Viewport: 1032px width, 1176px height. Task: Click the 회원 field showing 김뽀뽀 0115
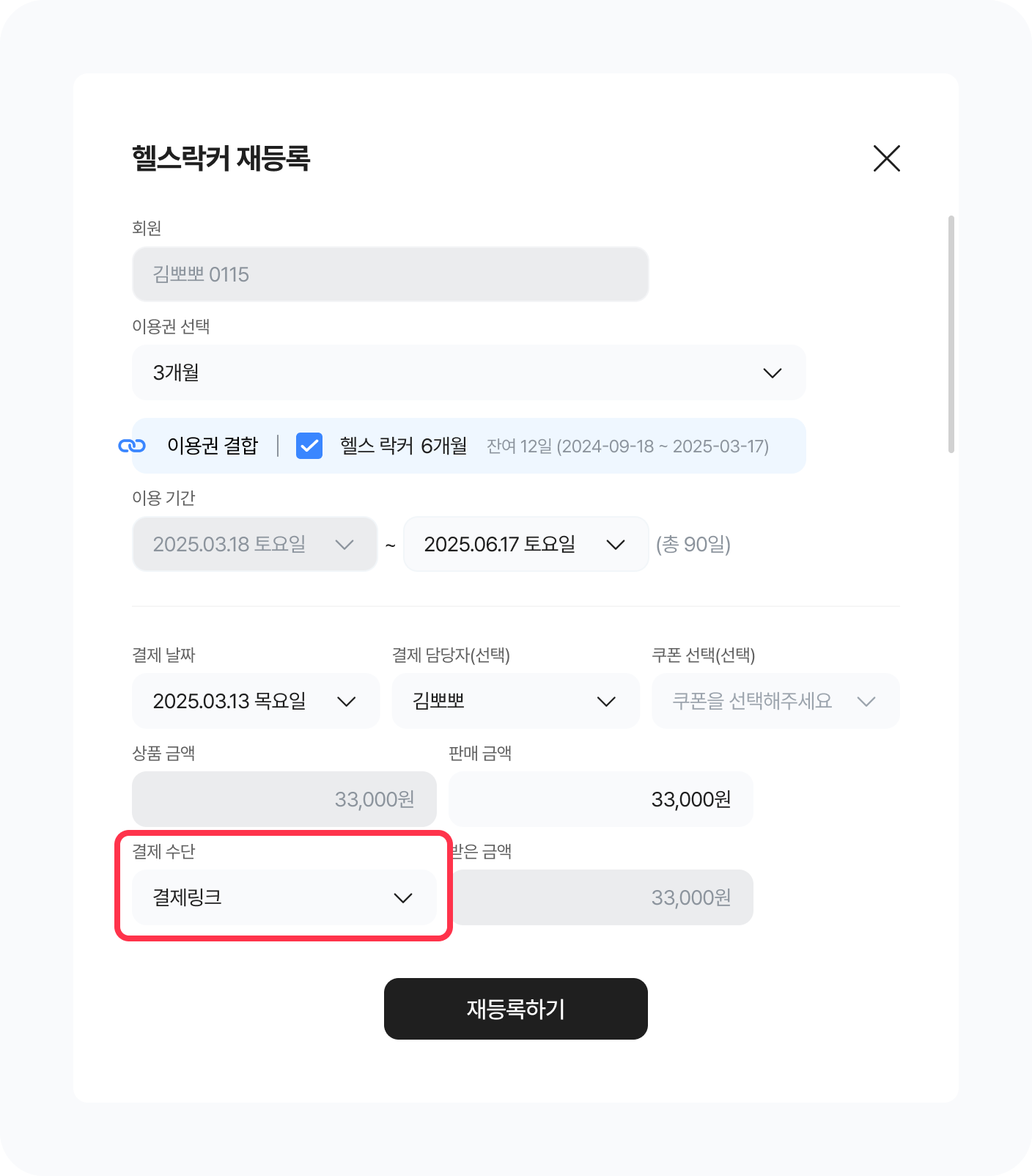[x=390, y=274]
